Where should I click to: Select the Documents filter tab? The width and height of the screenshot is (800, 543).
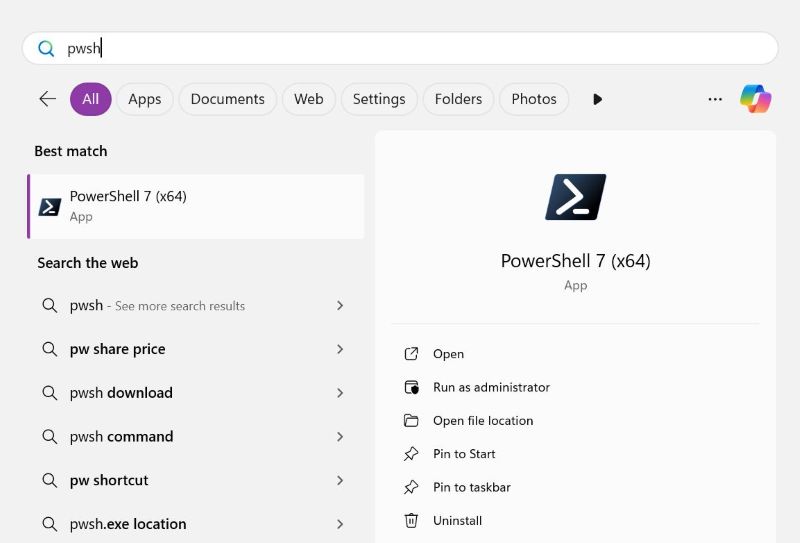tap(227, 99)
